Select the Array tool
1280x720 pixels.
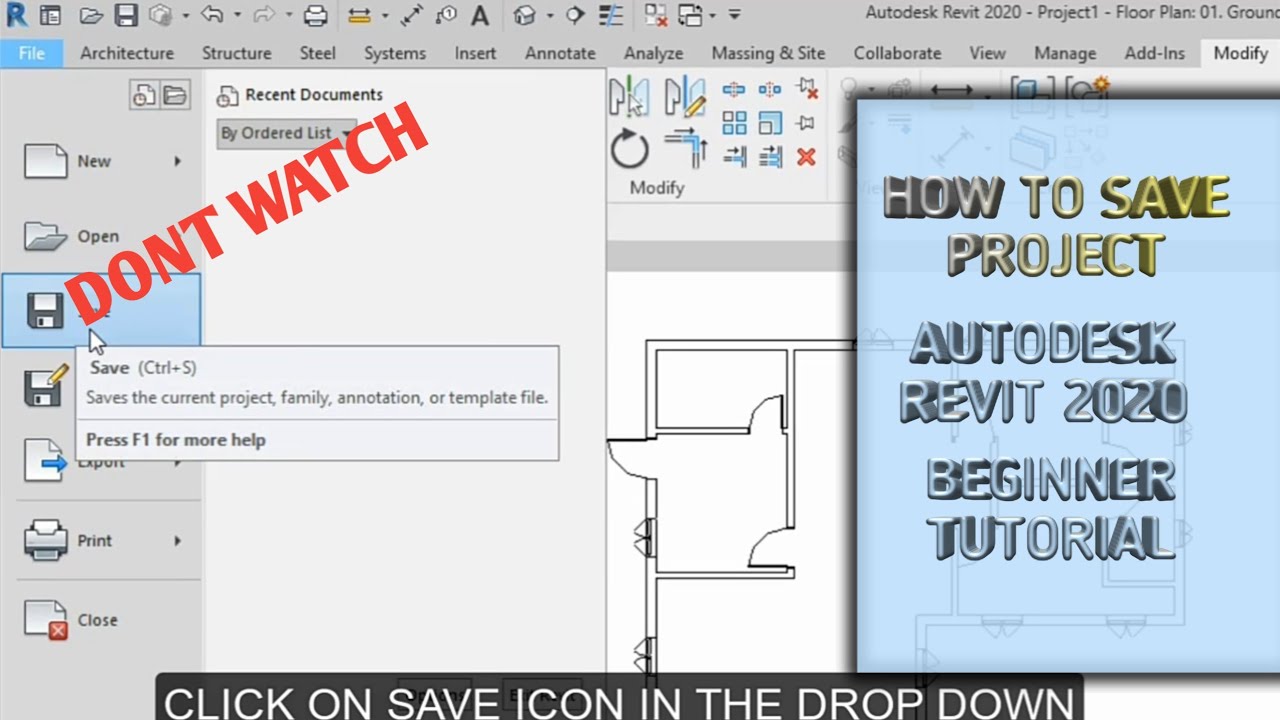[734, 123]
